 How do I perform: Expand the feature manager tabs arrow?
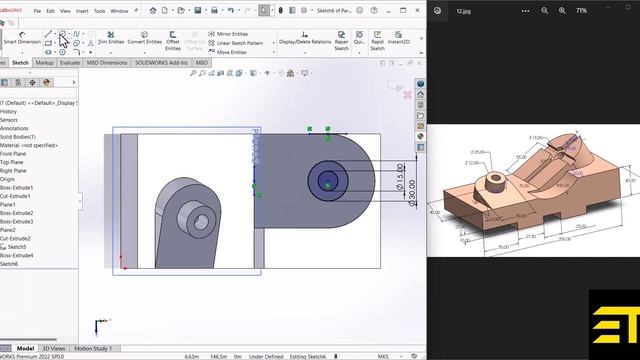tap(73, 82)
